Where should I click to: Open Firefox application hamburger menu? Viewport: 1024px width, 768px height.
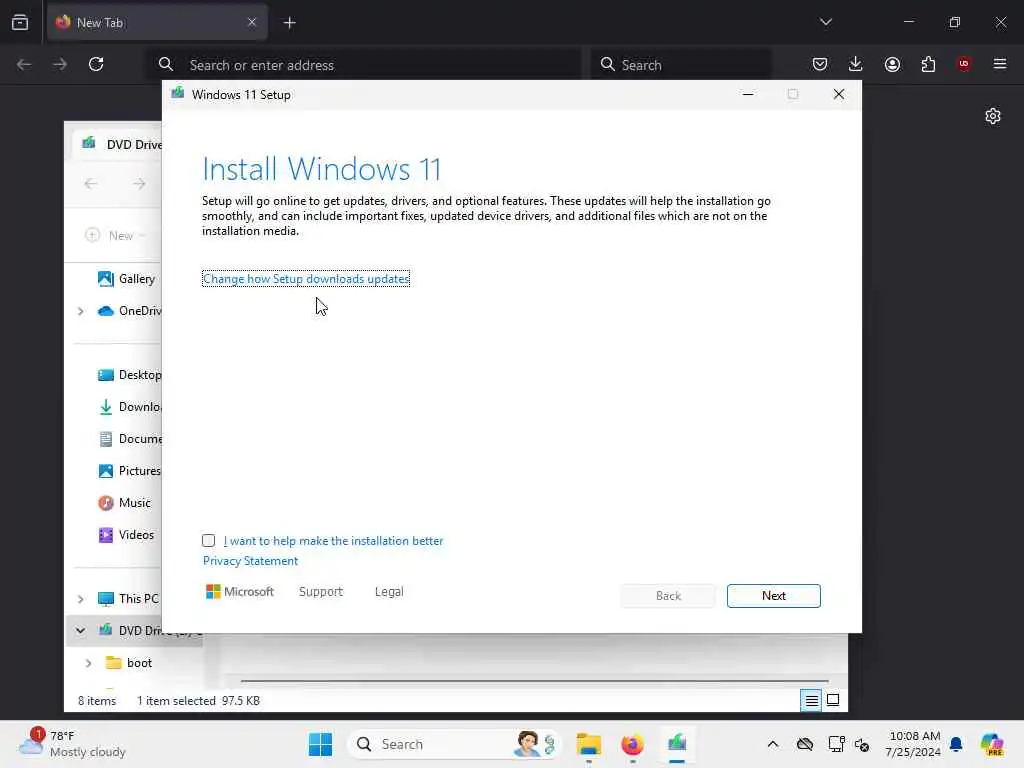[1000, 64]
